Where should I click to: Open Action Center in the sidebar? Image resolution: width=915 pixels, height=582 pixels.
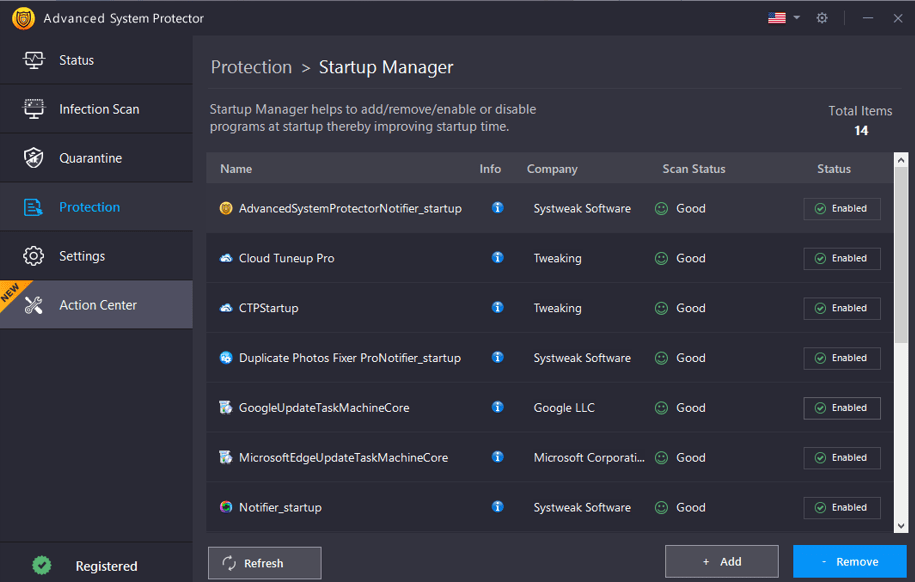click(96, 305)
